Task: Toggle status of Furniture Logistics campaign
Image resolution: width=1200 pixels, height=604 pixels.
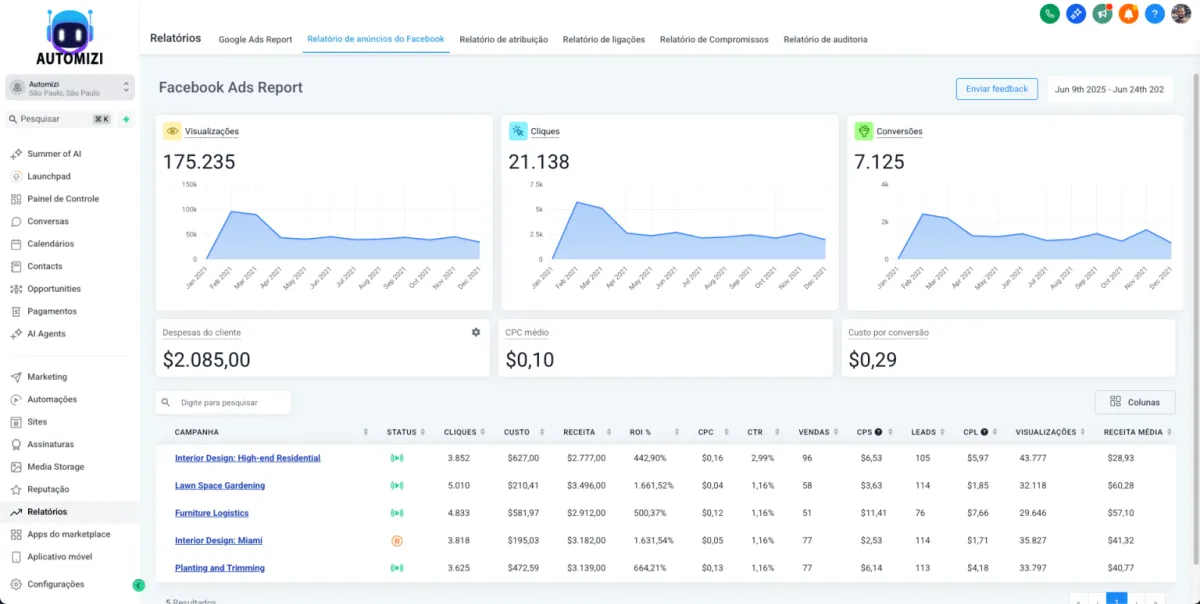Action: point(397,513)
